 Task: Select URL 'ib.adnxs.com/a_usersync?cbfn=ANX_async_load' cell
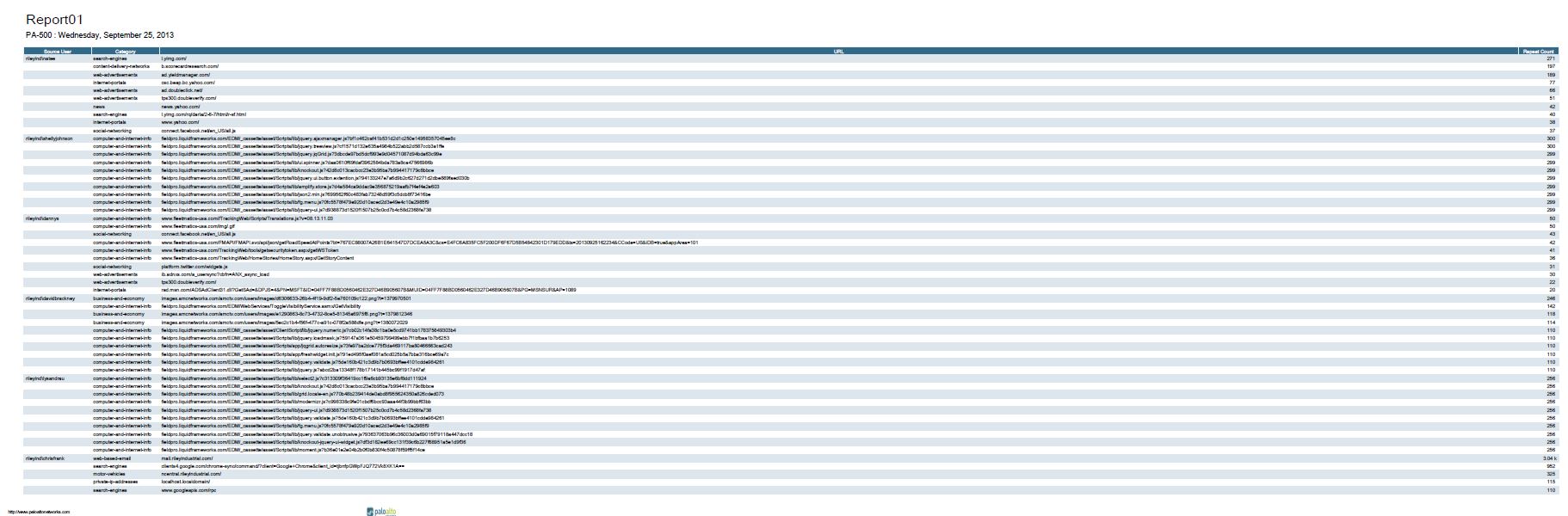pos(216,274)
